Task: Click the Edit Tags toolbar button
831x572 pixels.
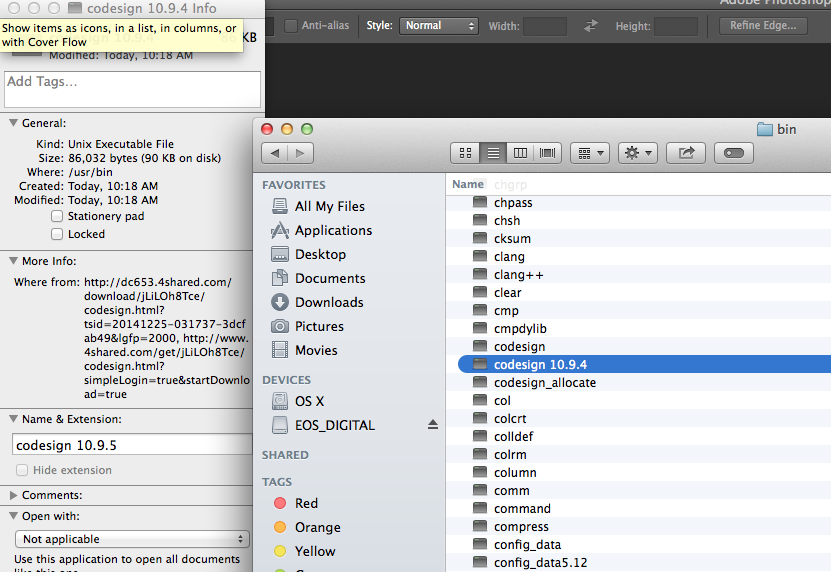Action: tap(733, 153)
